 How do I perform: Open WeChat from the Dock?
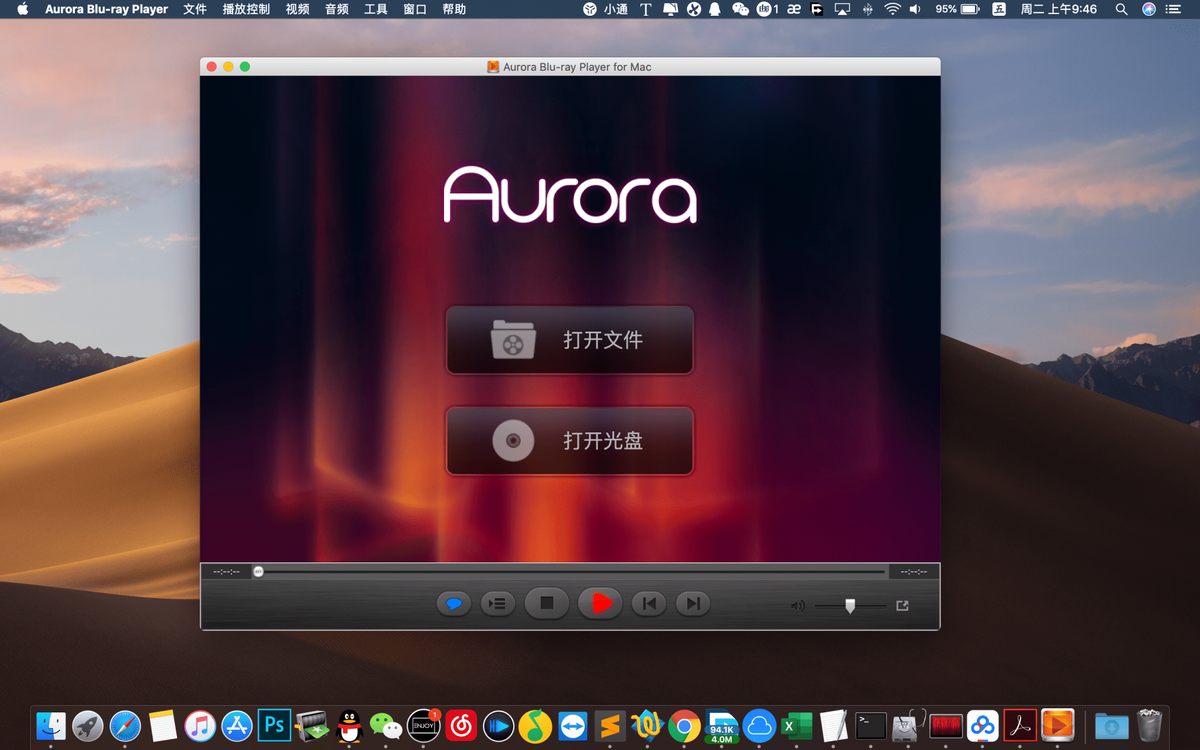(386, 724)
